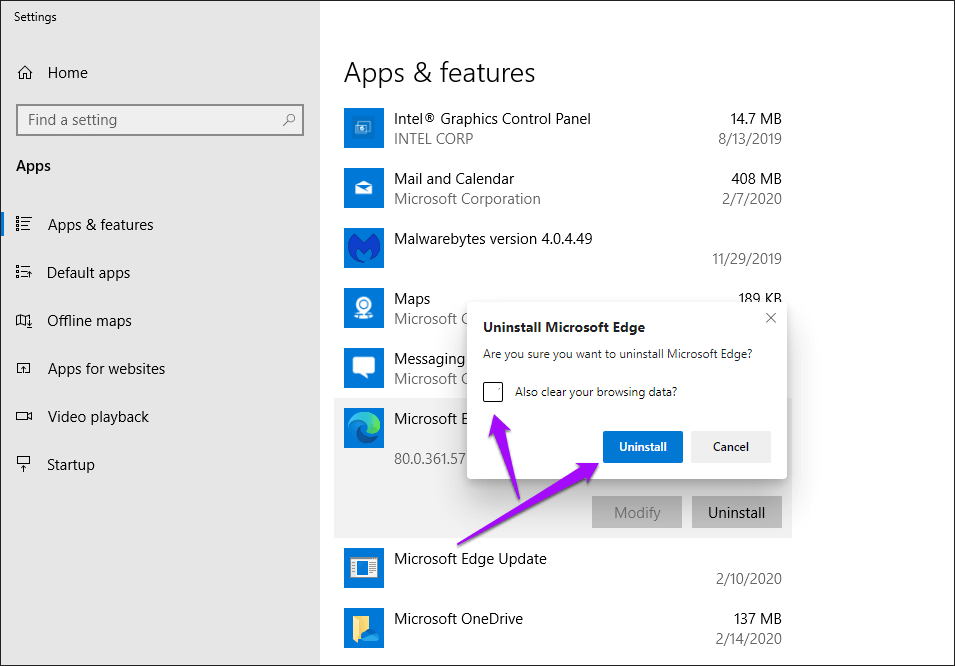
Task: Click the Microsoft Corporation publisher under Mail
Action: pyautogui.click(x=467, y=199)
